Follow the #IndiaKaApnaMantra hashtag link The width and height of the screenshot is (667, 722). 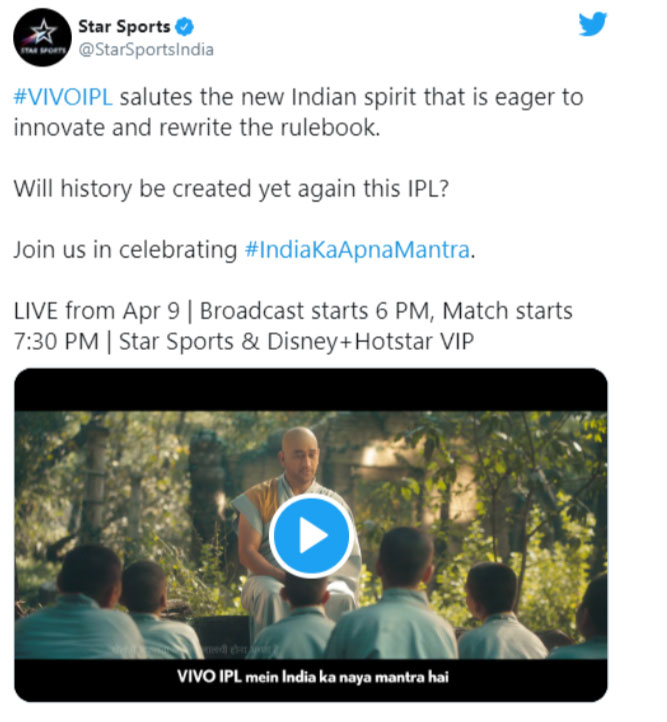pos(356,250)
